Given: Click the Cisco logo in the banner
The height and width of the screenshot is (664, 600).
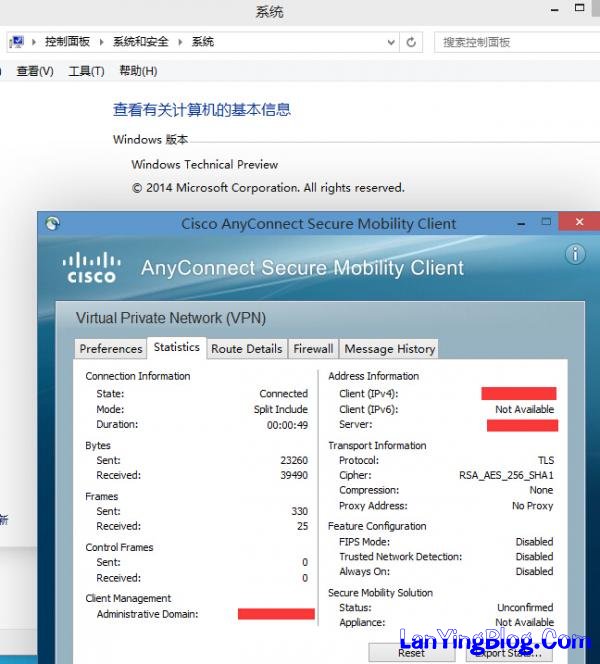Looking at the screenshot, I should pos(91,268).
